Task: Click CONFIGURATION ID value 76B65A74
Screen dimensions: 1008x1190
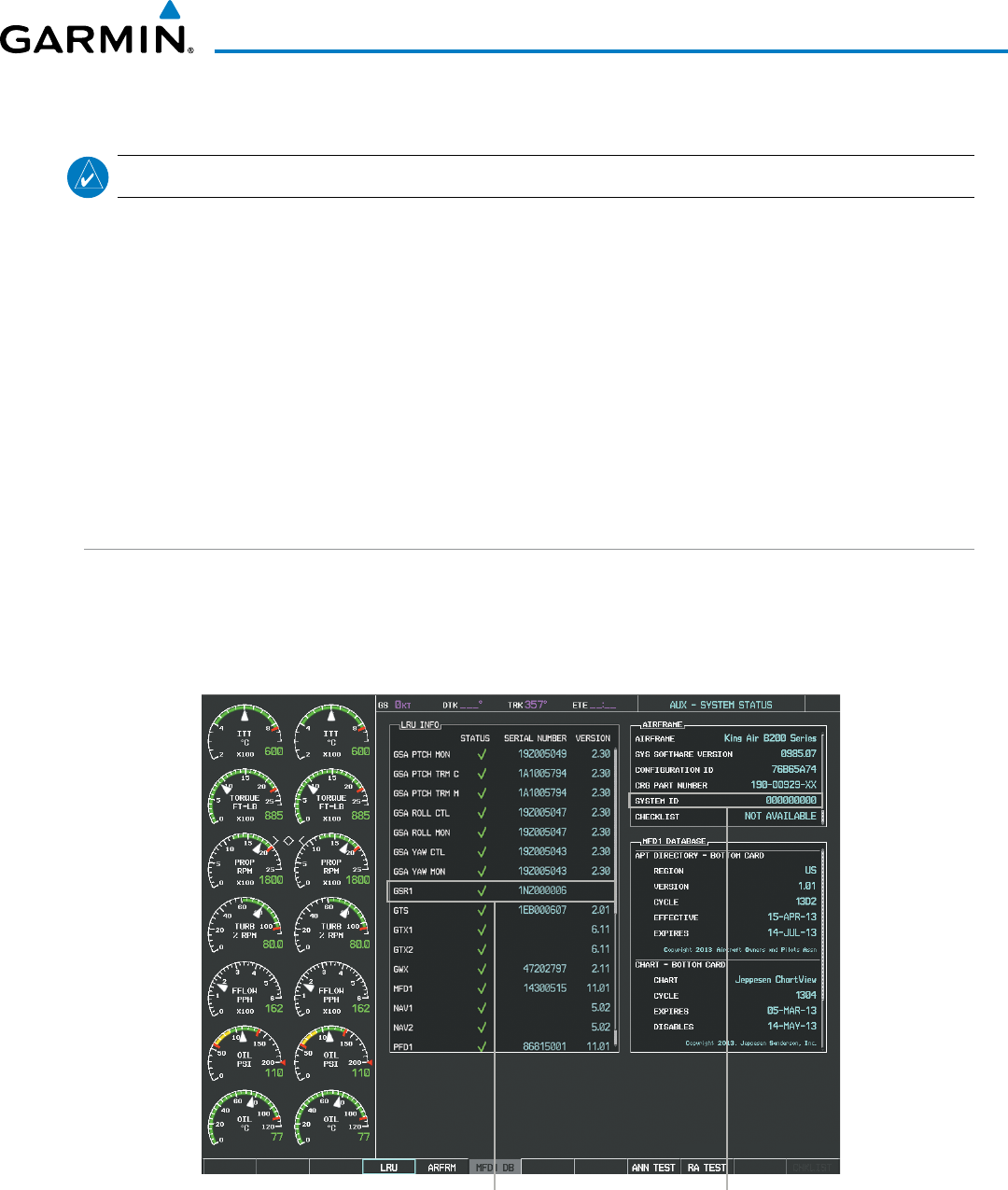Action: pos(793,769)
